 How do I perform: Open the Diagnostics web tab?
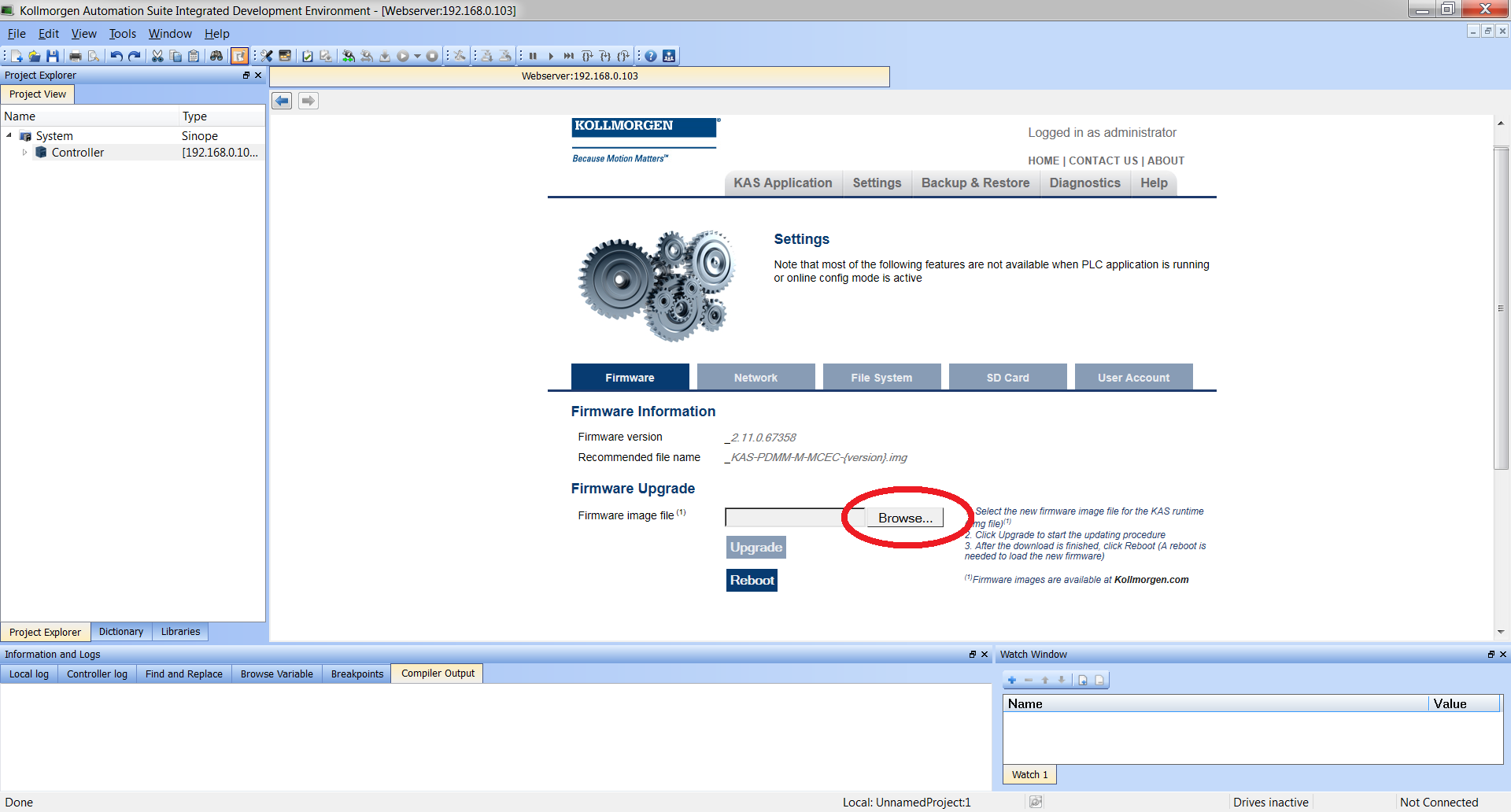(1084, 183)
